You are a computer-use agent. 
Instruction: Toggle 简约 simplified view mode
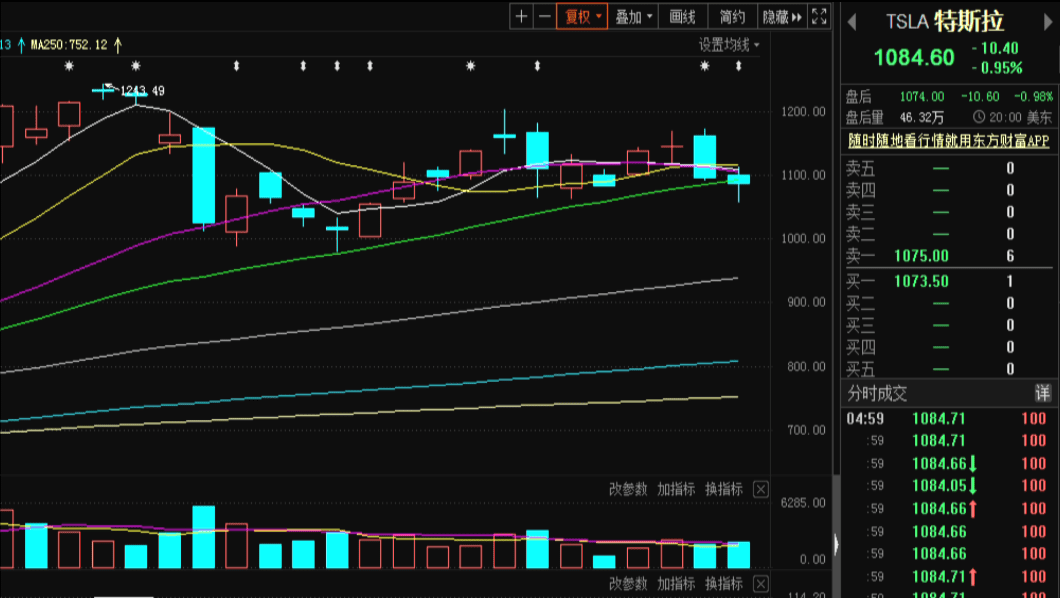[732, 16]
